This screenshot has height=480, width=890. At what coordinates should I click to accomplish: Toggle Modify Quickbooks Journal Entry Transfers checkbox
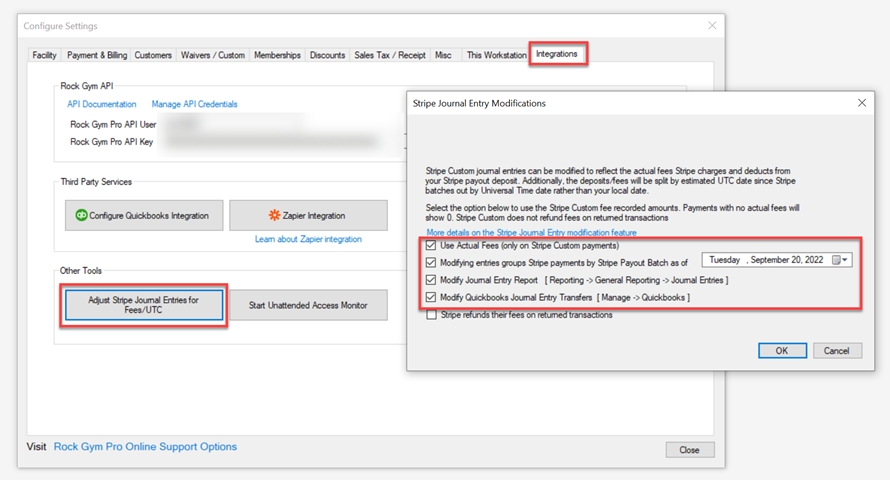tap(431, 297)
